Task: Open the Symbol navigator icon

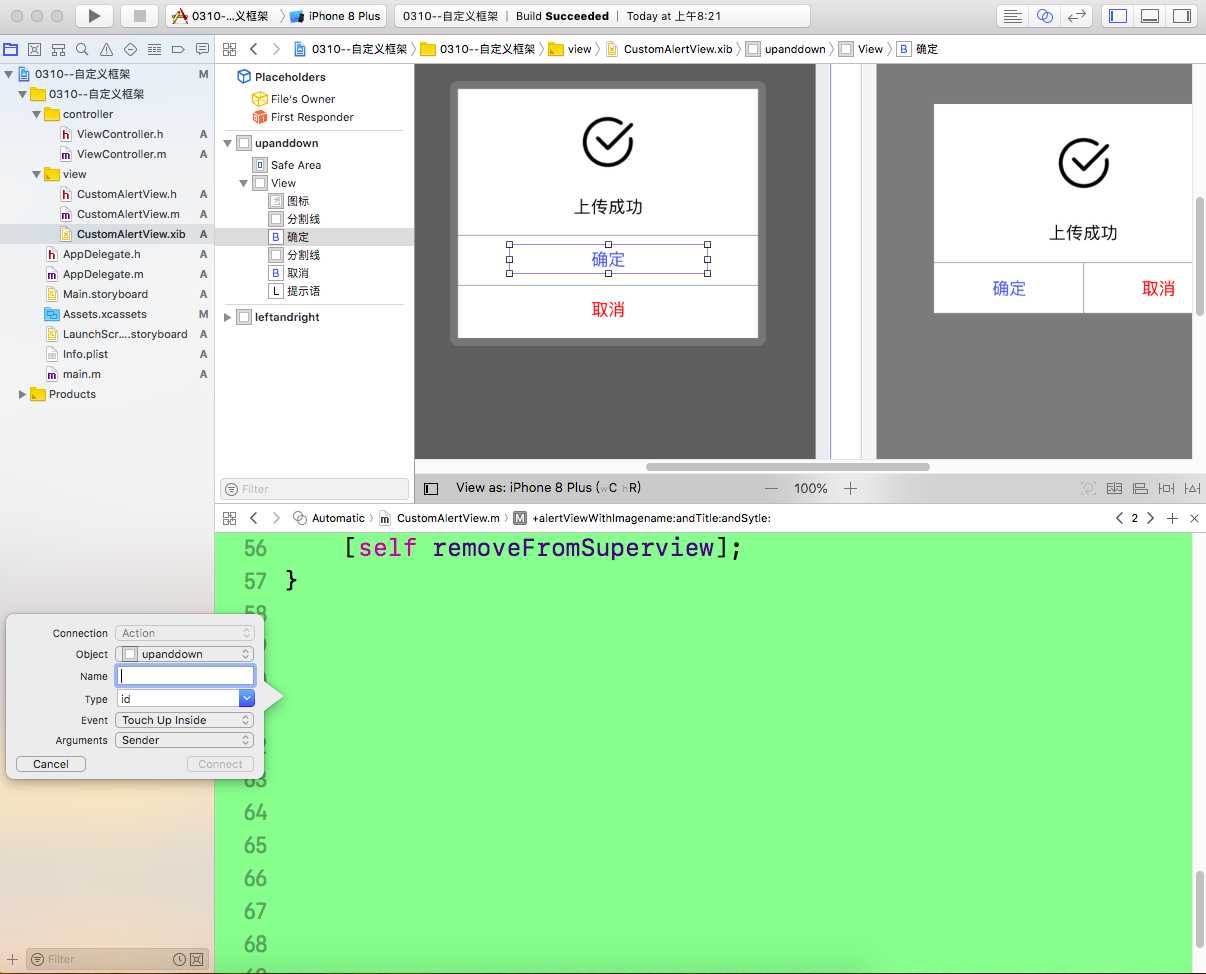Action: 59,49
